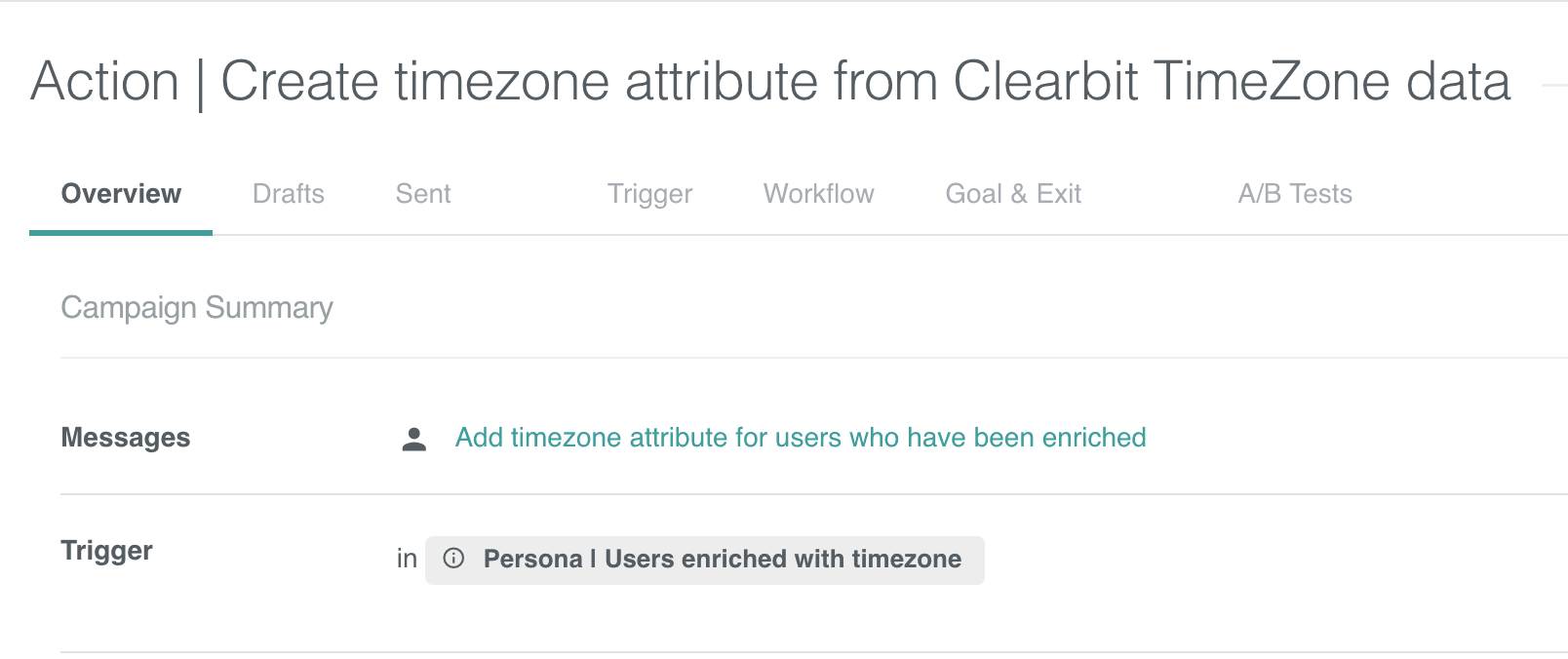Open the A/B Tests tab
Viewport: 1568px width, 659px height.
pos(1295,194)
